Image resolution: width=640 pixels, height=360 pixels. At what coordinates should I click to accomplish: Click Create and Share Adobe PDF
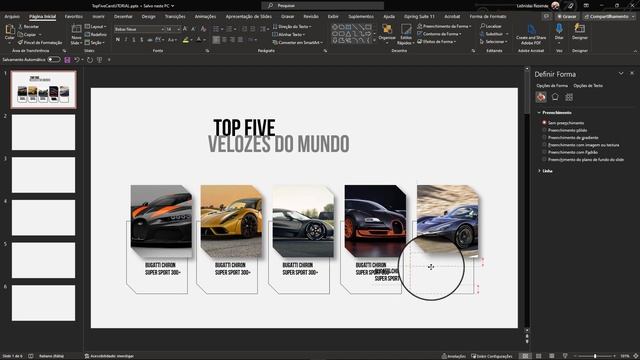(x=531, y=34)
